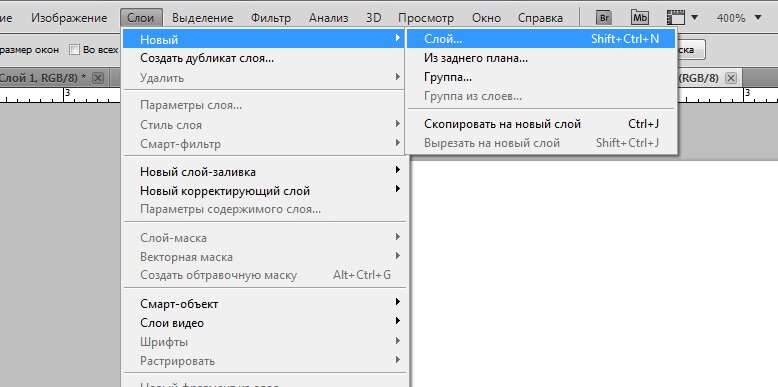Expand the 'Смарт-объект' submenu
Viewport: 778px width, 387px height.
[264, 304]
